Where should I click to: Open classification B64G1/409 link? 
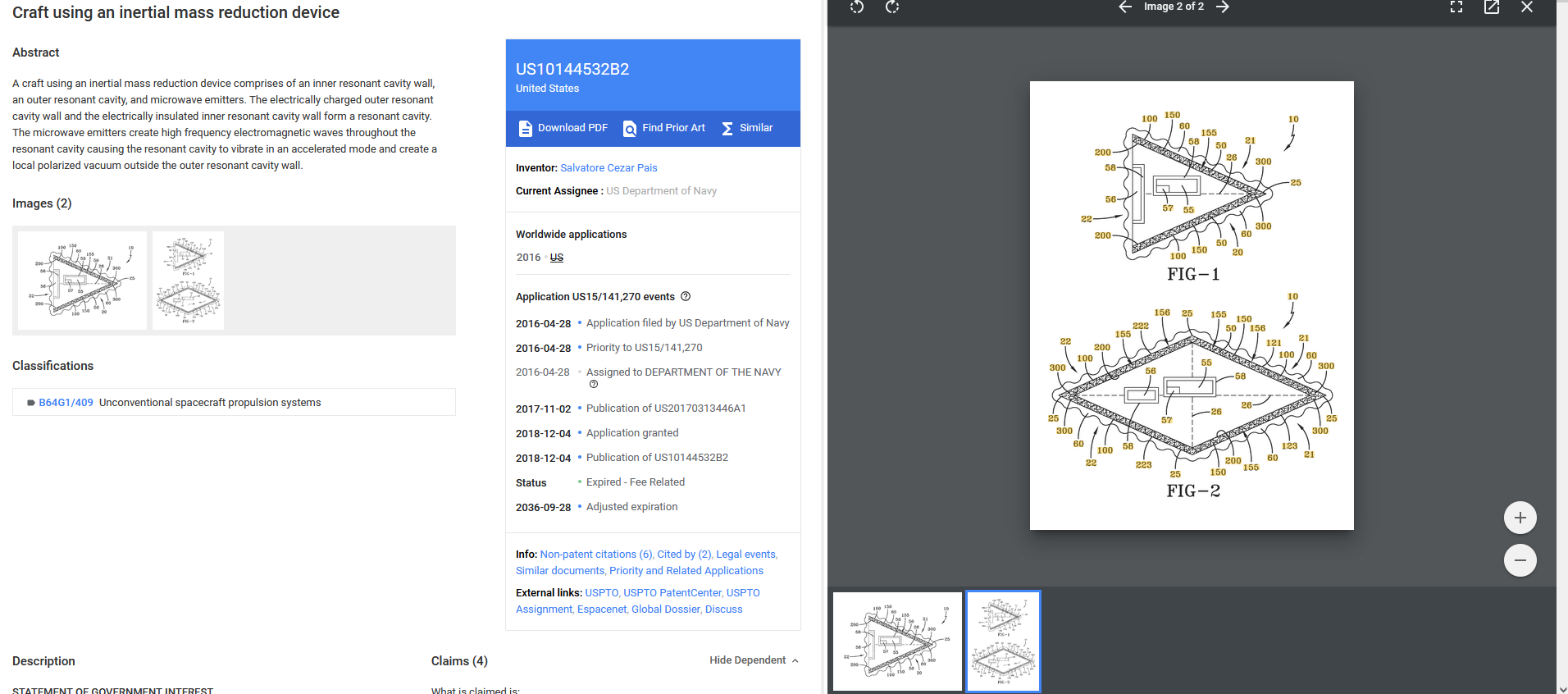click(66, 403)
